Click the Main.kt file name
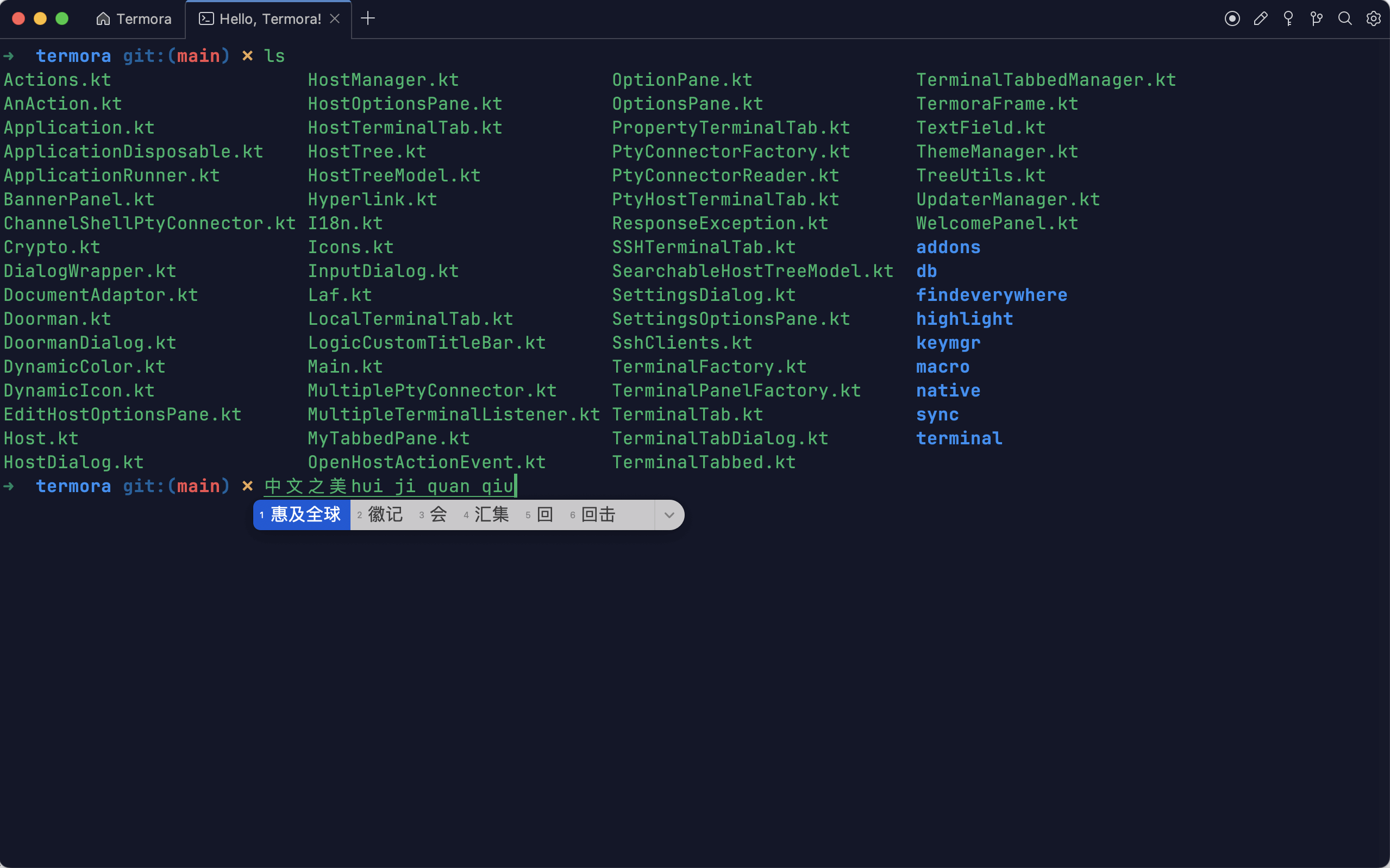This screenshot has height=868, width=1390. pos(345,367)
